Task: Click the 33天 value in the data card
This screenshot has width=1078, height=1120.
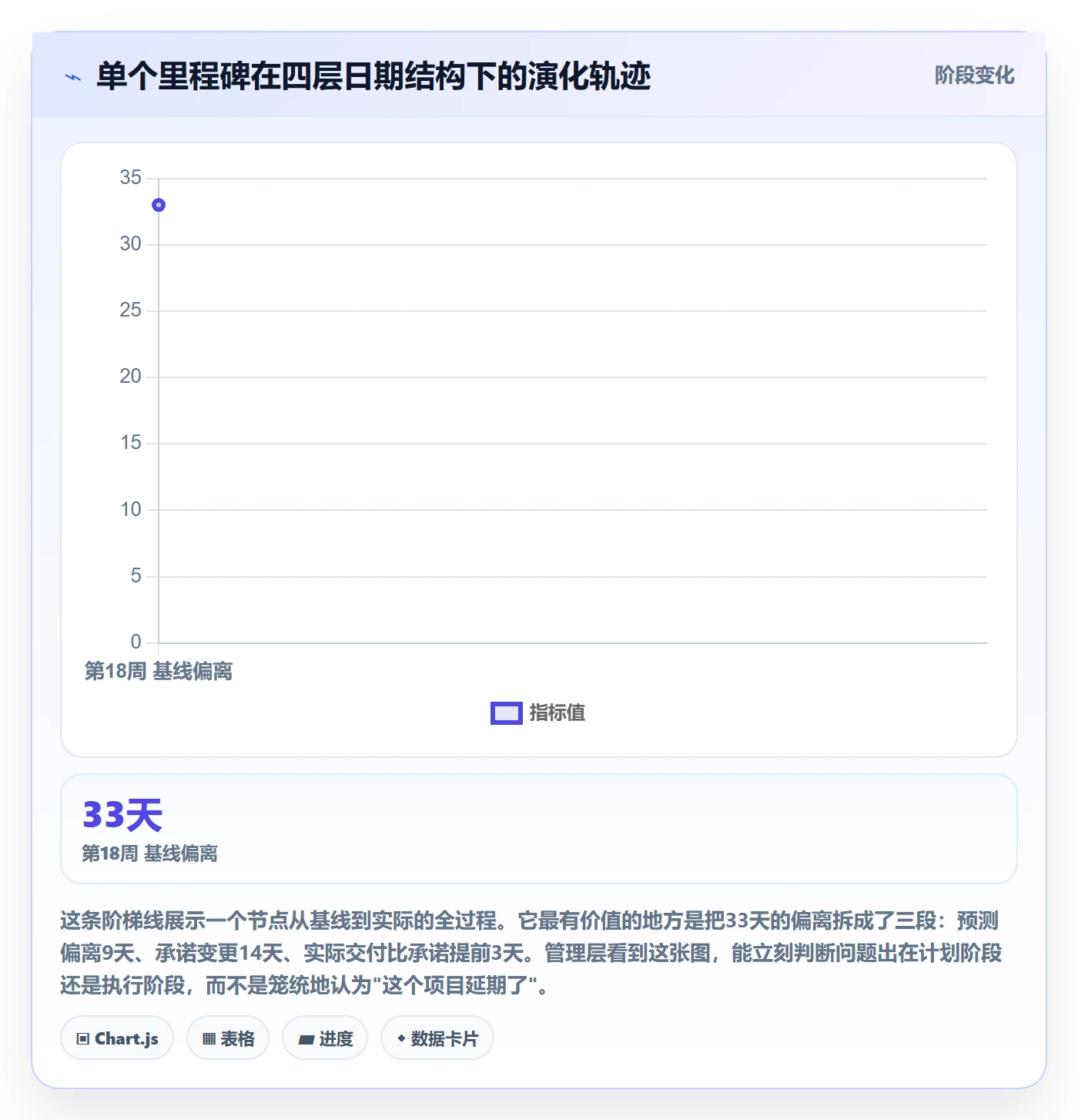Action: [122, 815]
